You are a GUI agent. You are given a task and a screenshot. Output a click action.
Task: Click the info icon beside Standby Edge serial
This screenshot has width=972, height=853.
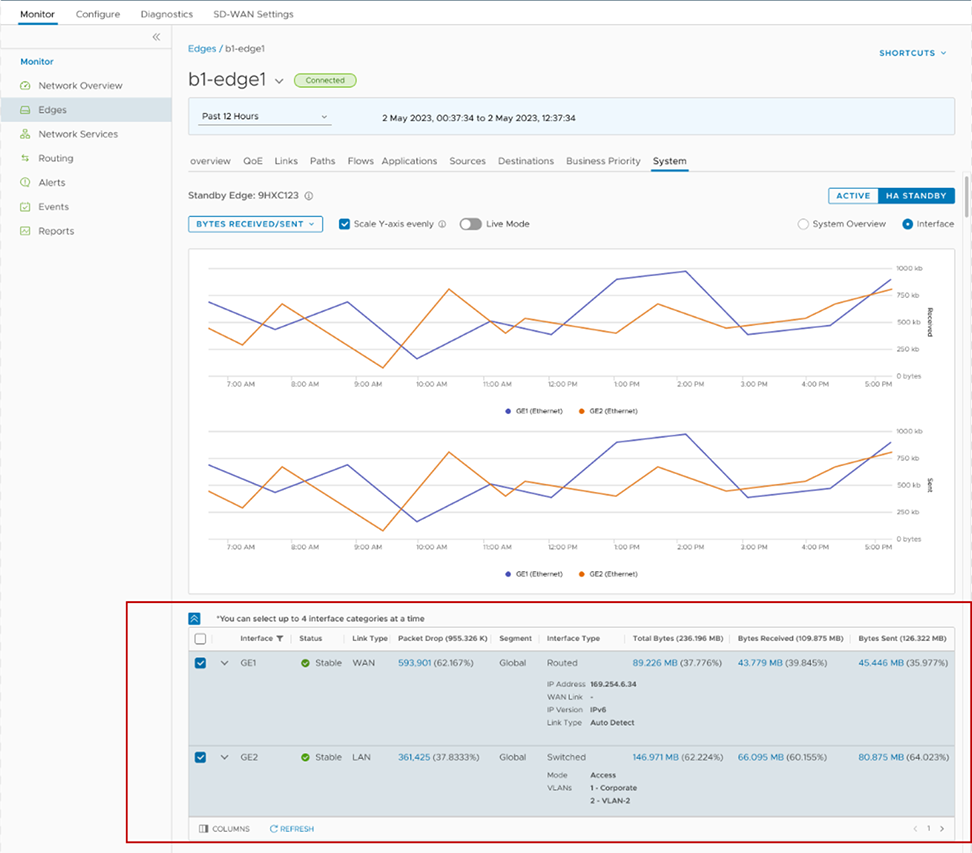309,197
